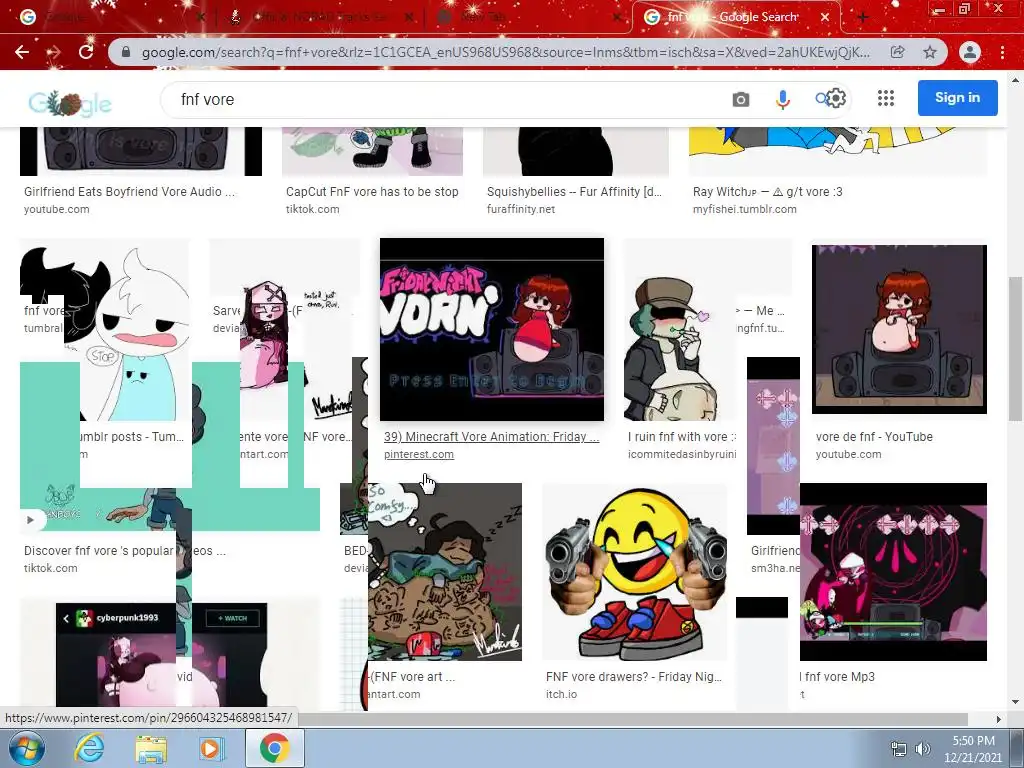
Task: Open the Chrome profile avatar
Action: pos(970,52)
